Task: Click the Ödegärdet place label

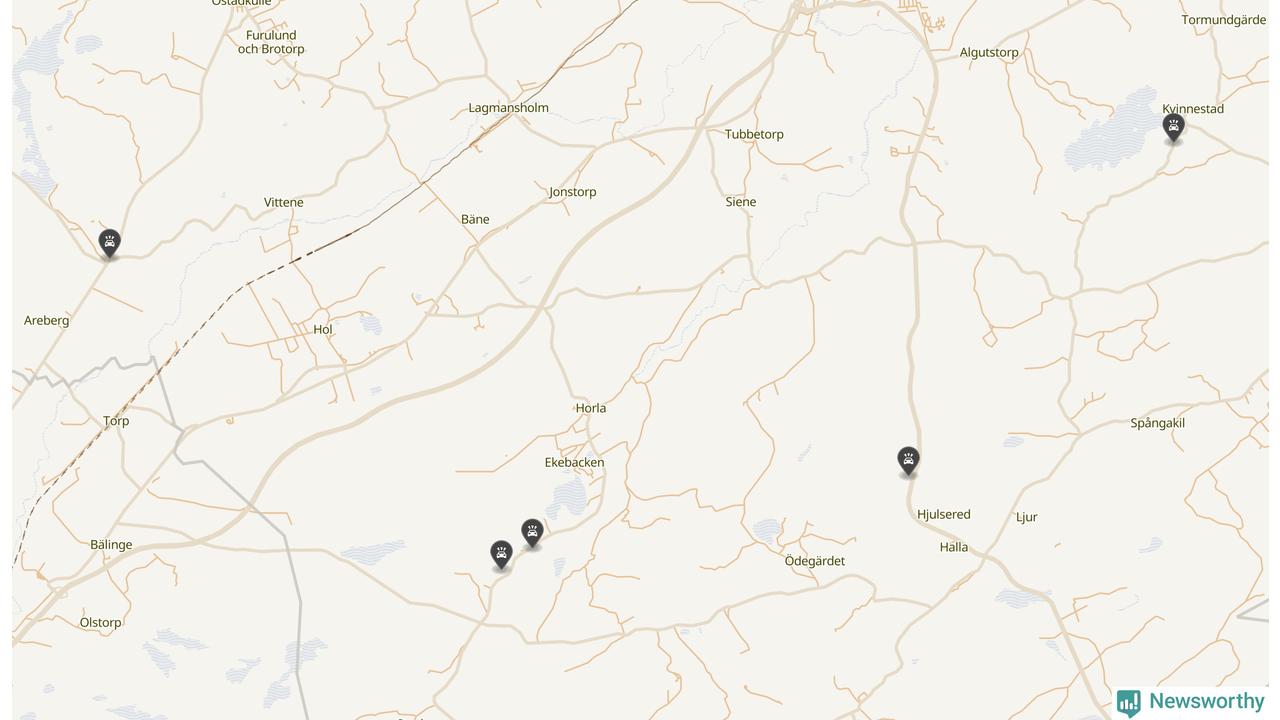Action: tap(814, 561)
